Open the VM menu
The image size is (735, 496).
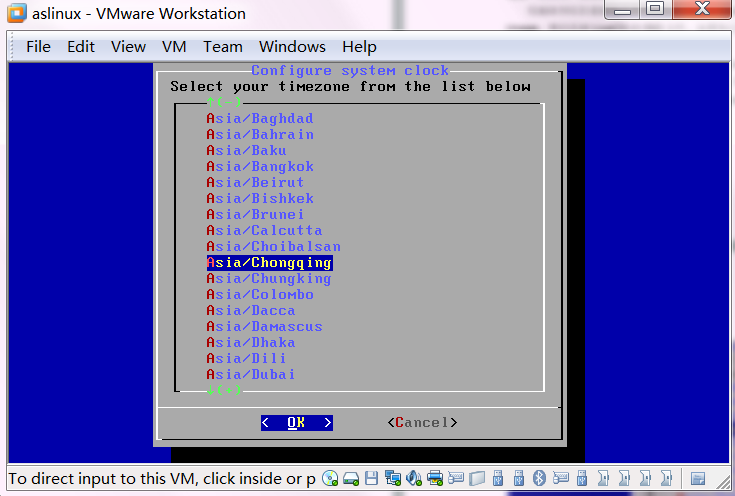tap(174, 47)
